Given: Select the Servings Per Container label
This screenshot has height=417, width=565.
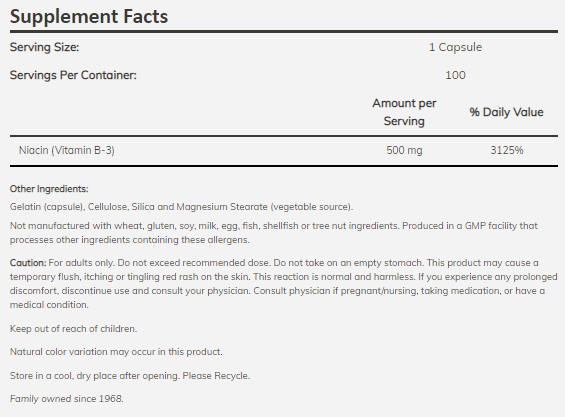Looking at the screenshot, I should pyautogui.click(x=73, y=75).
